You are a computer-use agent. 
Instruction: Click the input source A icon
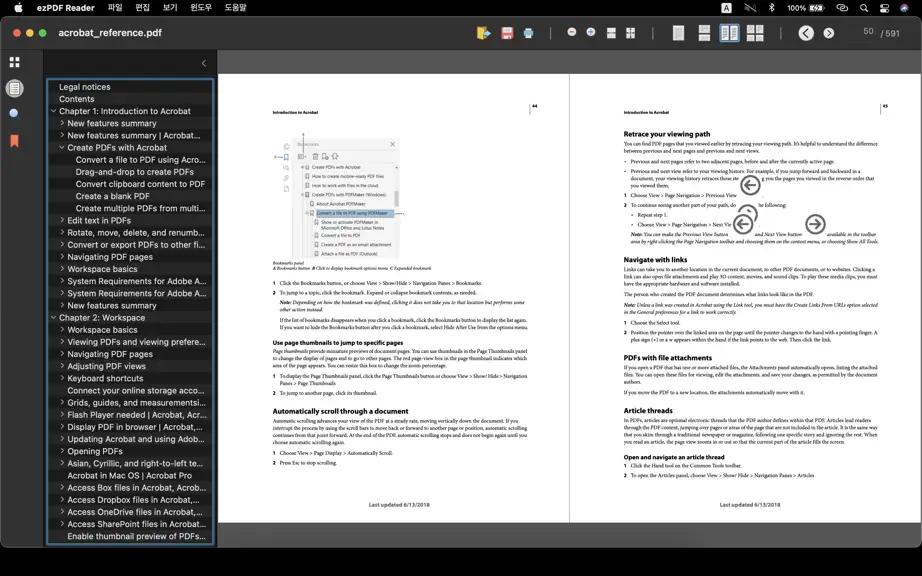727,8
